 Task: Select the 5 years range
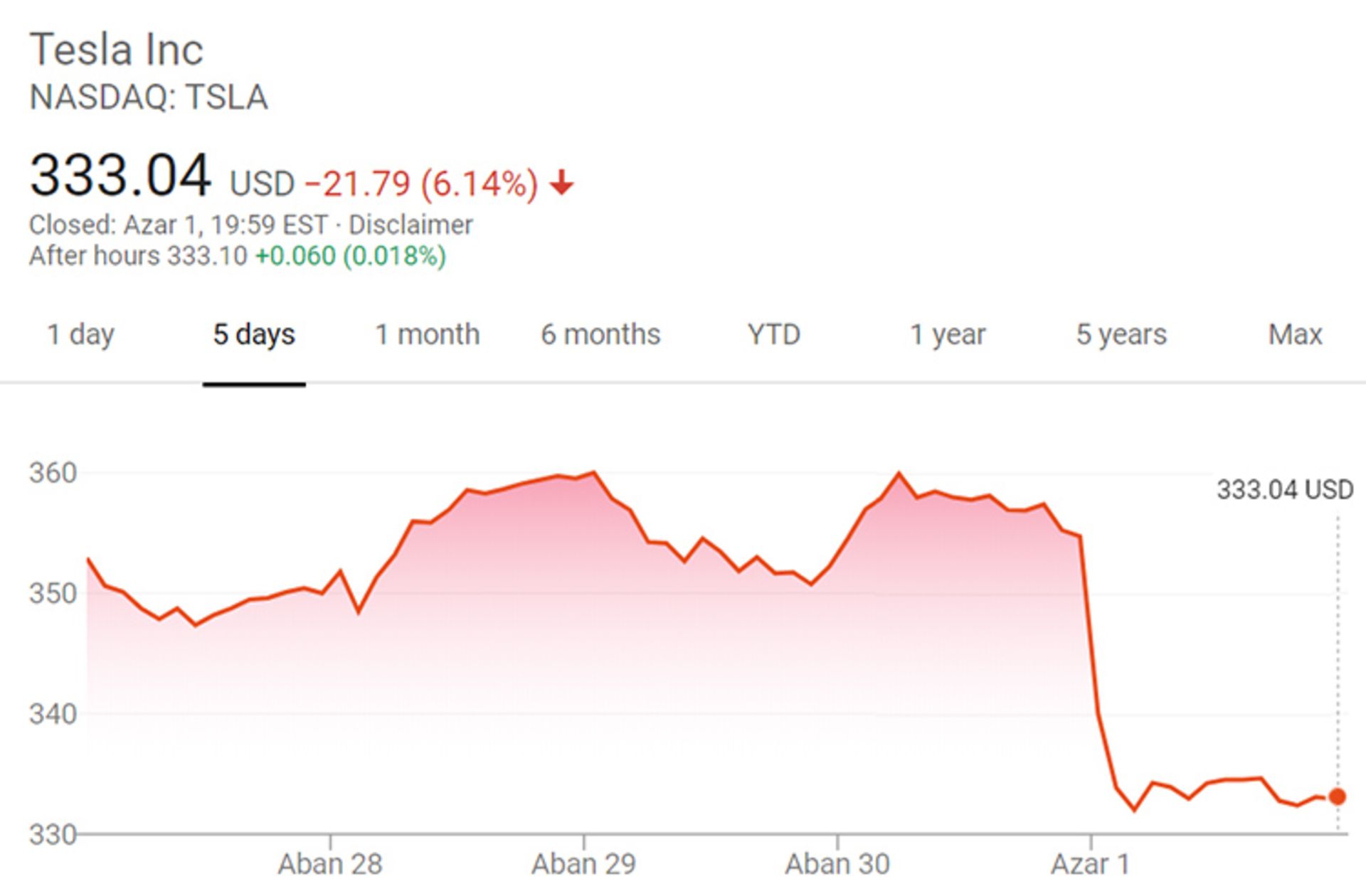point(1122,334)
